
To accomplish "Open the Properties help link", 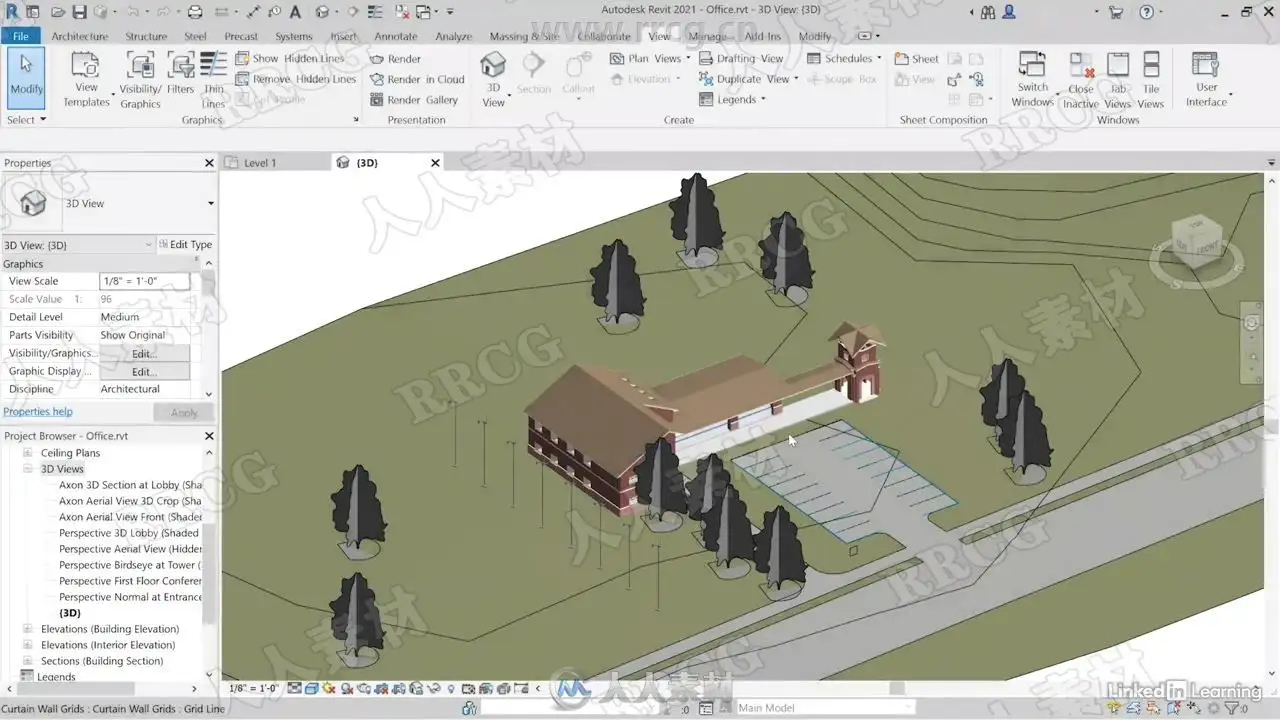I will (38, 412).
